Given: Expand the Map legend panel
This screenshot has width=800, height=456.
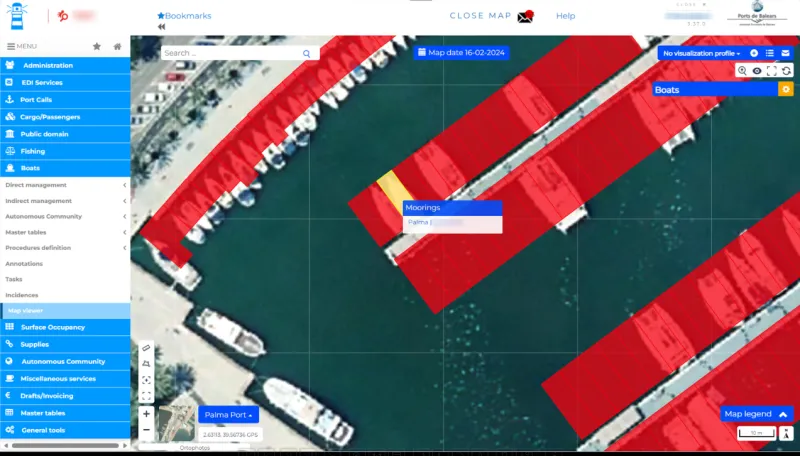Looking at the screenshot, I should tap(757, 414).
